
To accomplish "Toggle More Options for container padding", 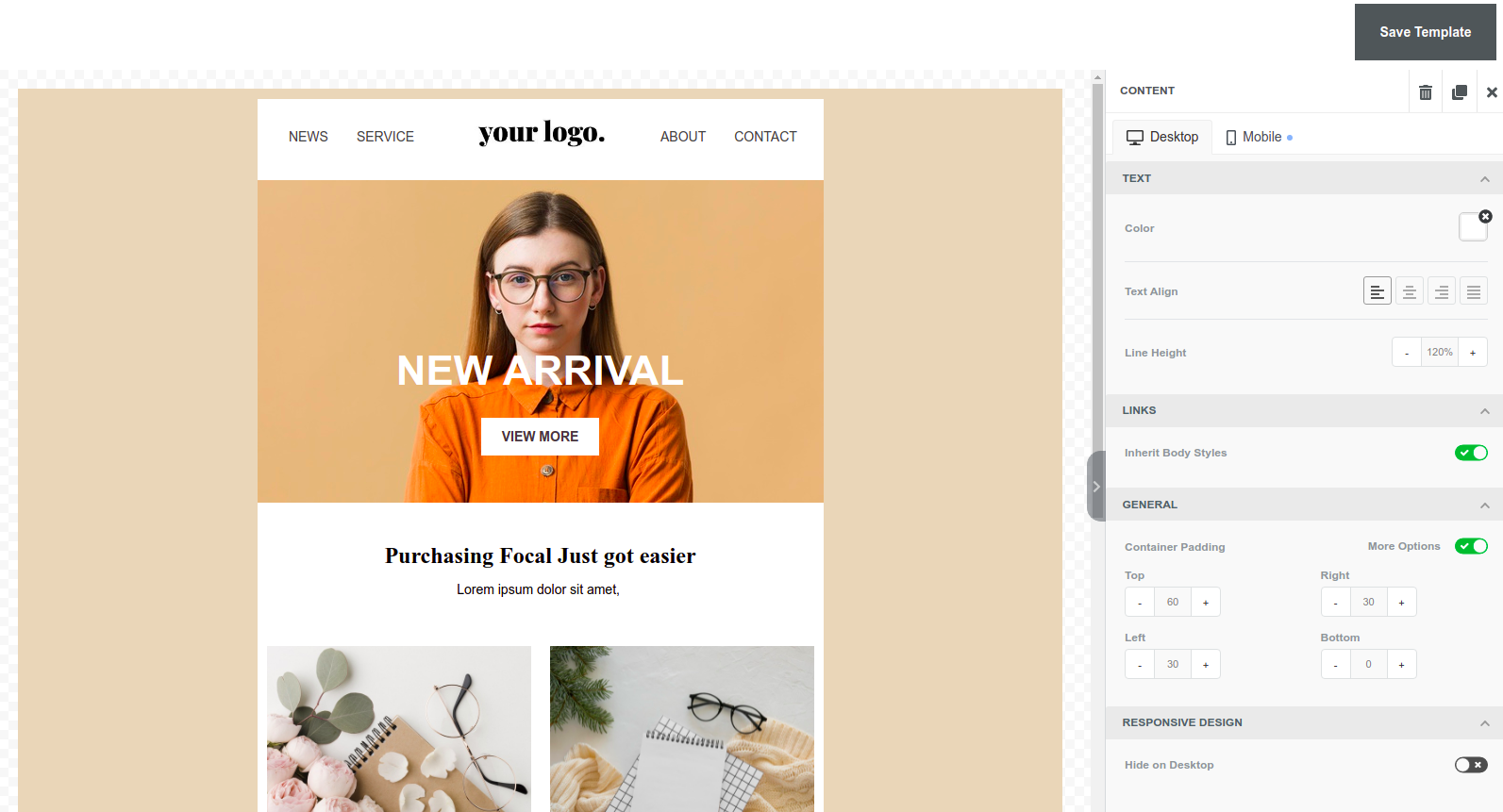I will (x=1471, y=546).
